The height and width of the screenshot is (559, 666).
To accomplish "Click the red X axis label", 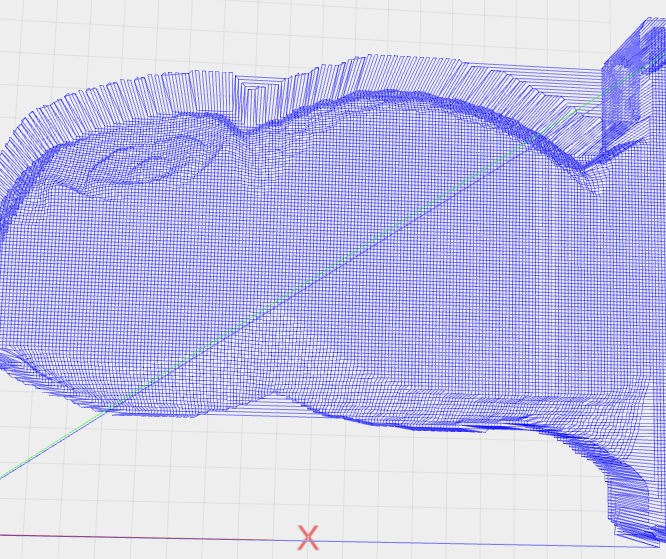I will 308,537.
